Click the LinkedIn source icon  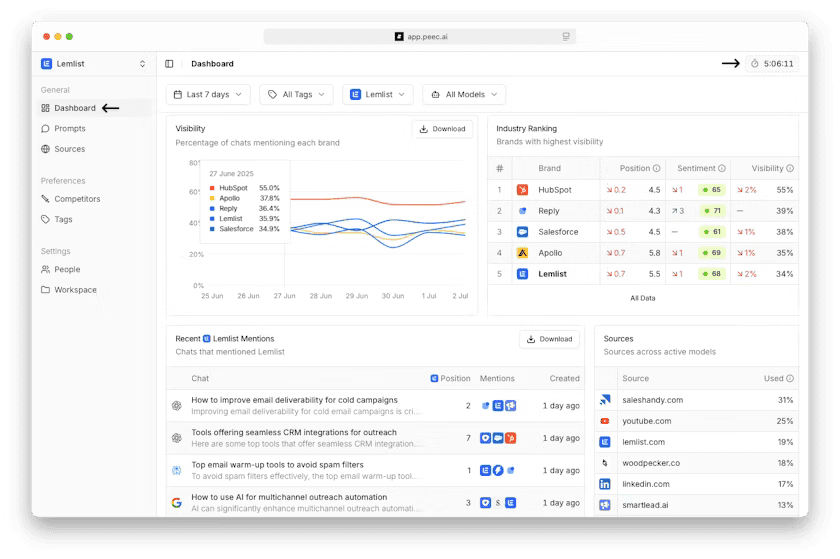[x=605, y=484]
